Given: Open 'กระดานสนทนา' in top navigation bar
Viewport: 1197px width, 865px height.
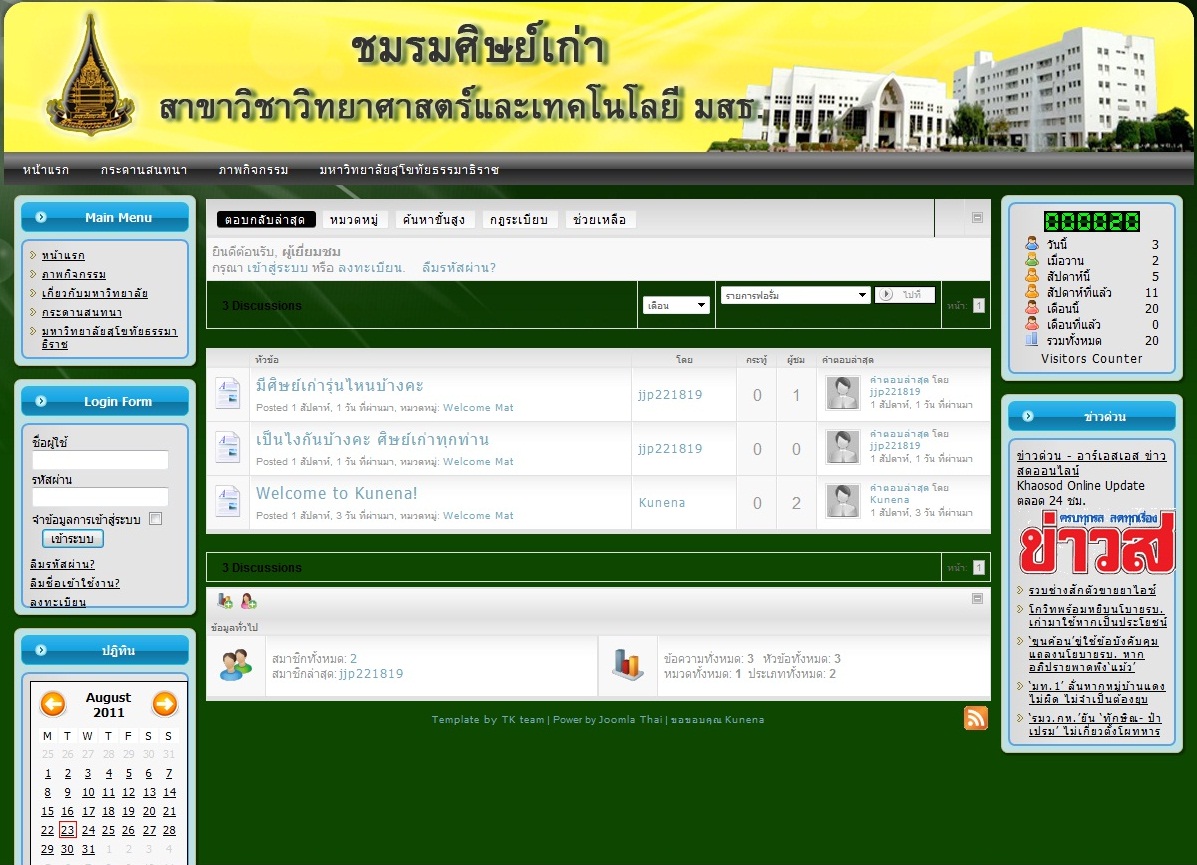Looking at the screenshot, I should (x=144, y=170).
